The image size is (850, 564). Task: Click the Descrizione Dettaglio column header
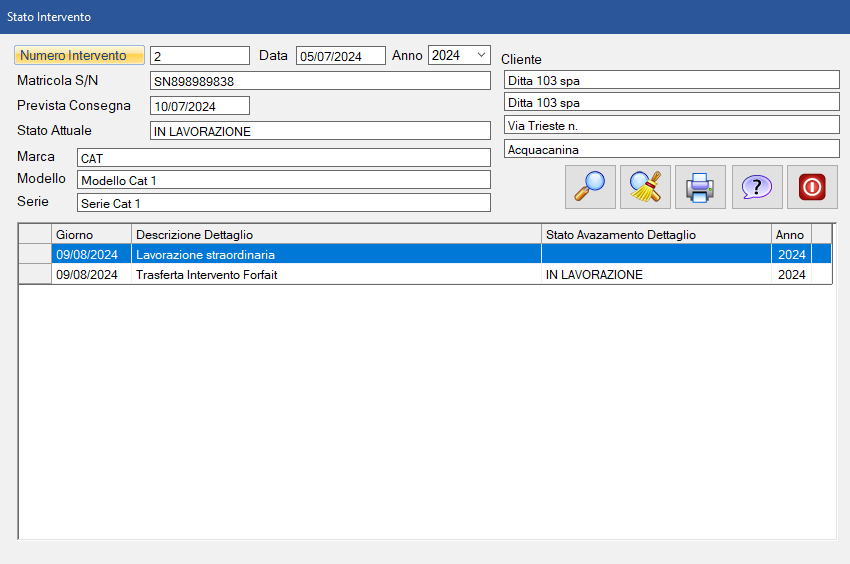tap(335, 234)
